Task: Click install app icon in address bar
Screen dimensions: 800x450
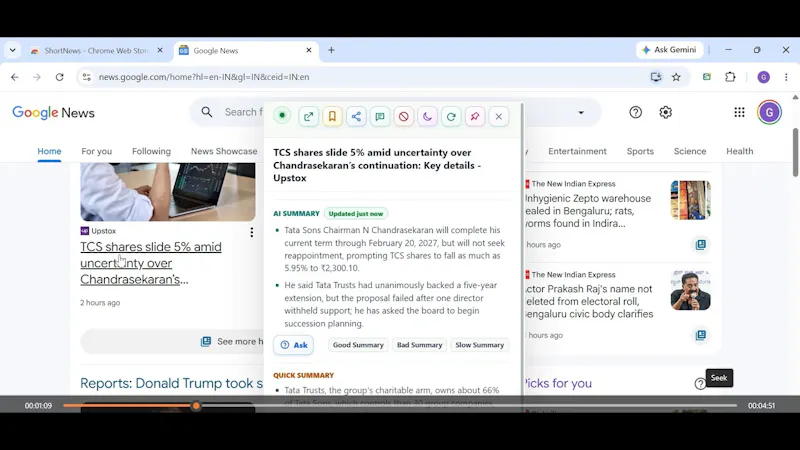Action: coord(656,77)
